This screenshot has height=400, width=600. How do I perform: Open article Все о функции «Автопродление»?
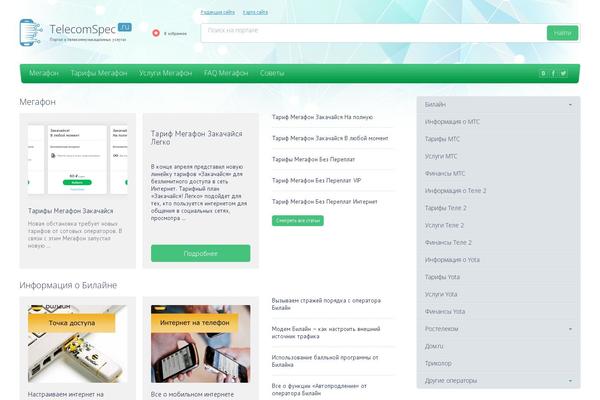[x=319, y=389]
